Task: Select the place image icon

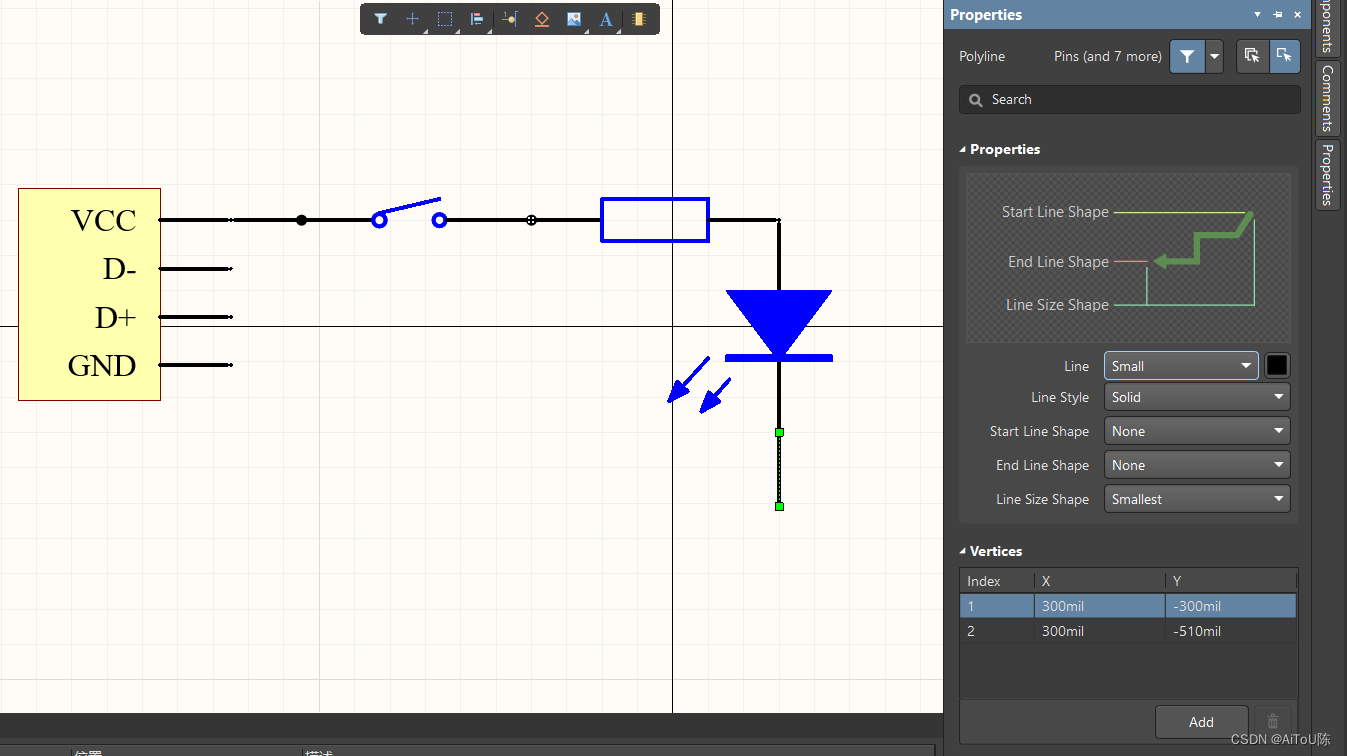Action: pyautogui.click(x=573, y=18)
